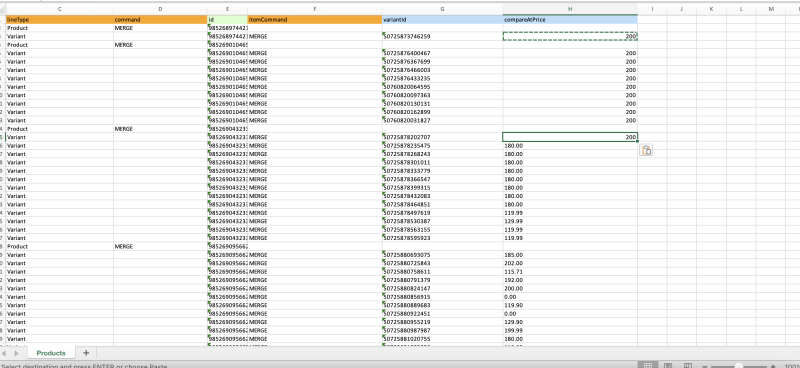Select column M header
The width and height of the screenshot is (800, 368).
(771, 9)
